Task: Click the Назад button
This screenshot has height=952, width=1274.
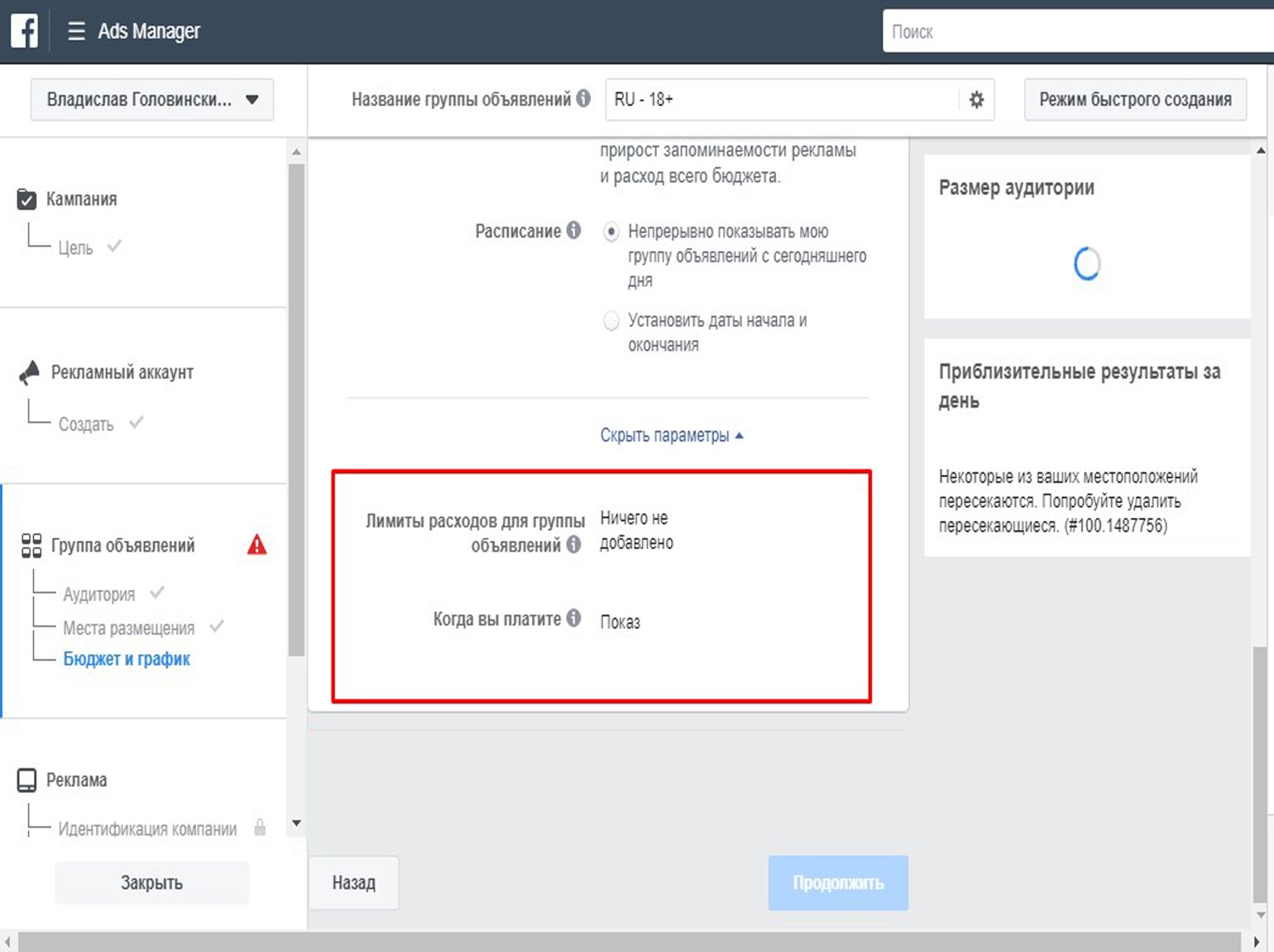Action: [353, 883]
